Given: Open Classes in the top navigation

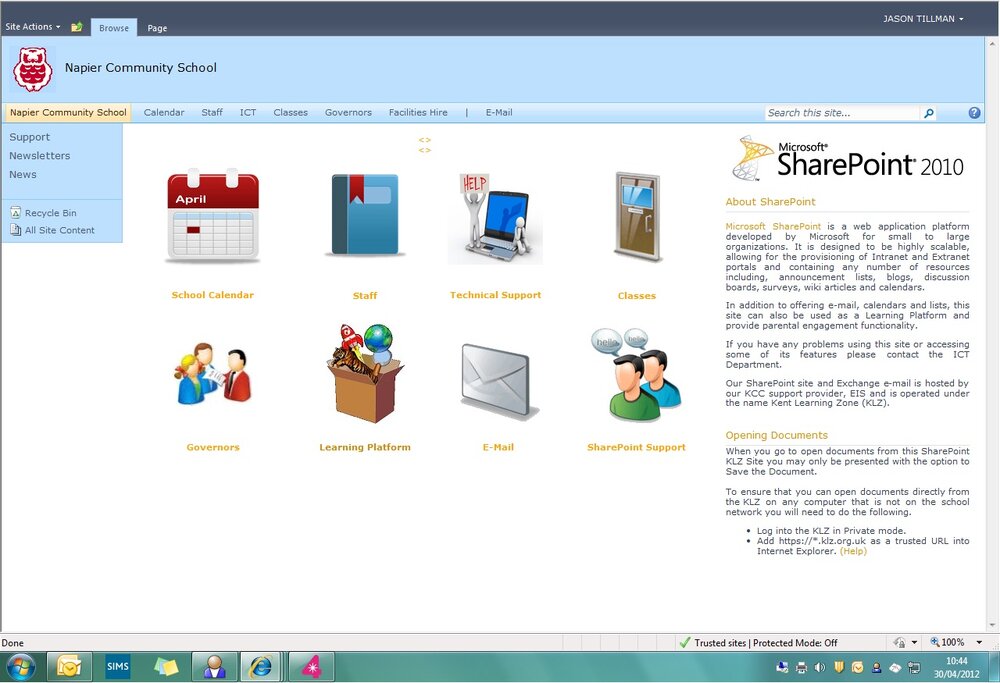Looking at the screenshot, I should [290, 112].
